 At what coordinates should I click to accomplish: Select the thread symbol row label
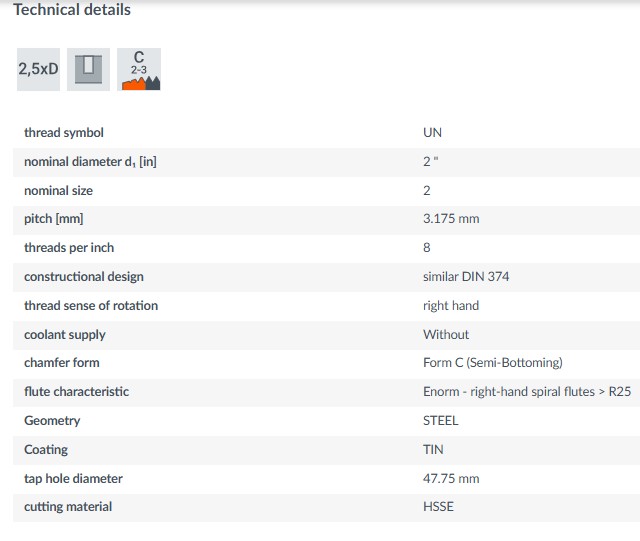[64, 133]
